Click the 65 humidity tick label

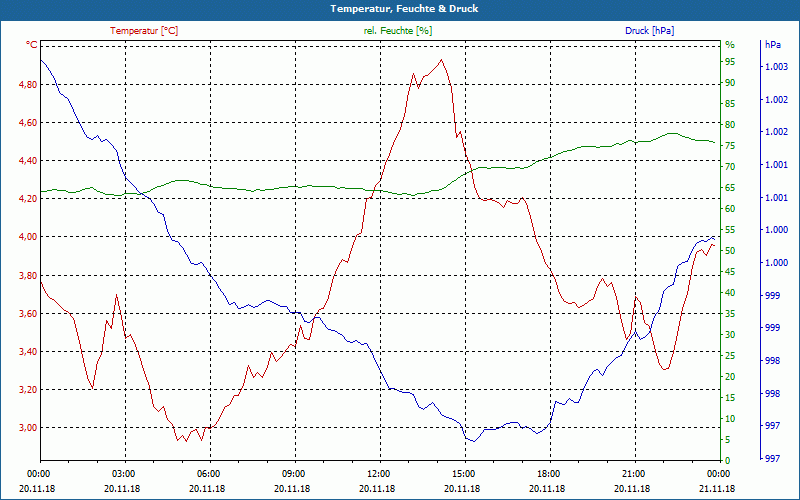click(x=730, y=188)
